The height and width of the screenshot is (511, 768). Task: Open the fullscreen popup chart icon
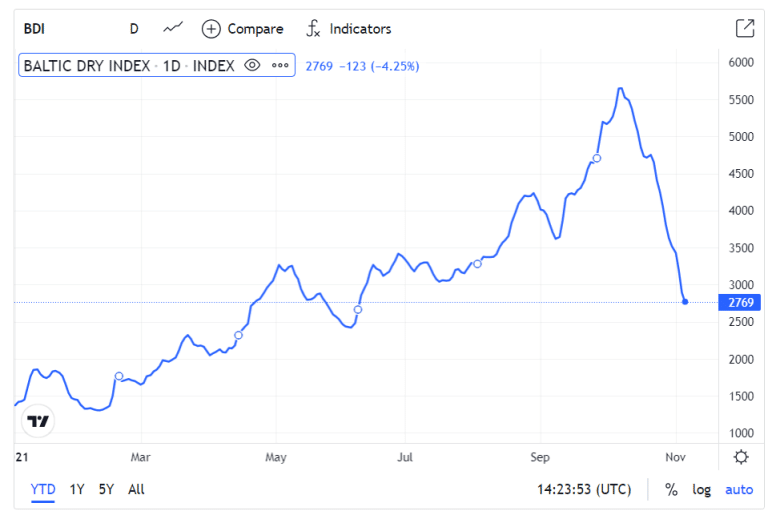(x=744, y=29)
